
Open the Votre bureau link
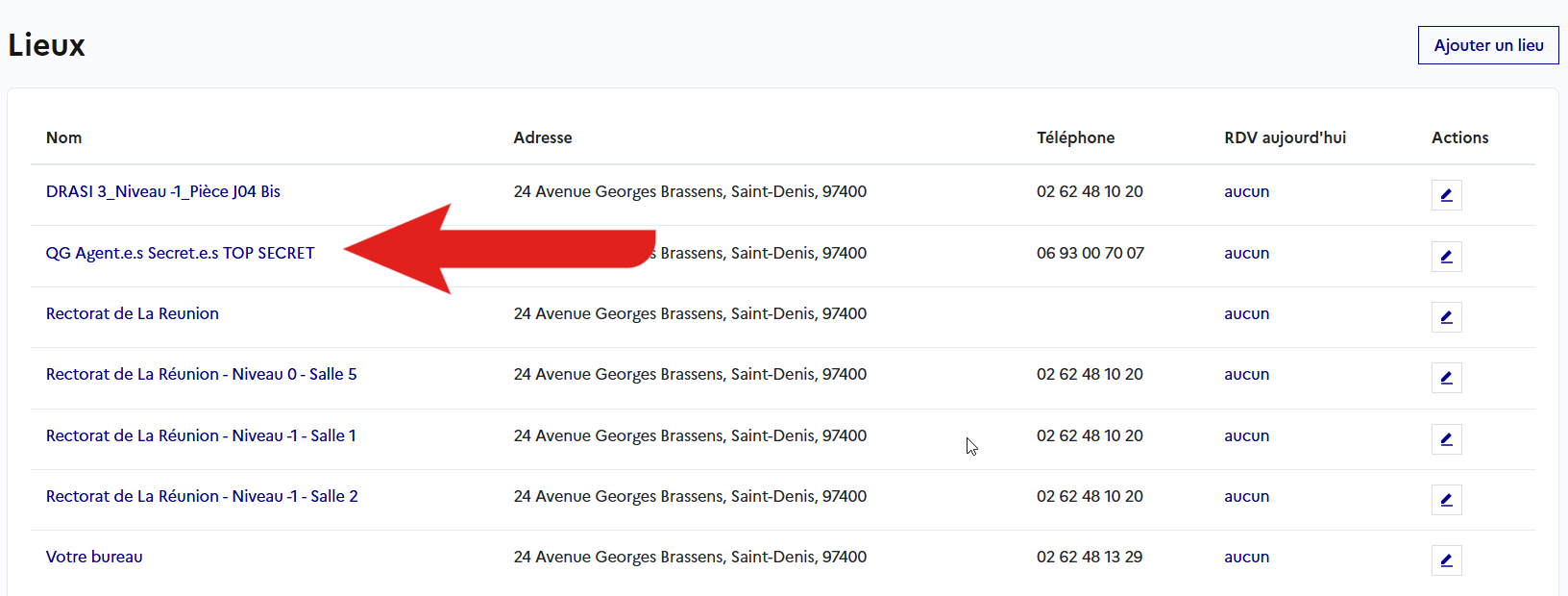pos(94,557)
